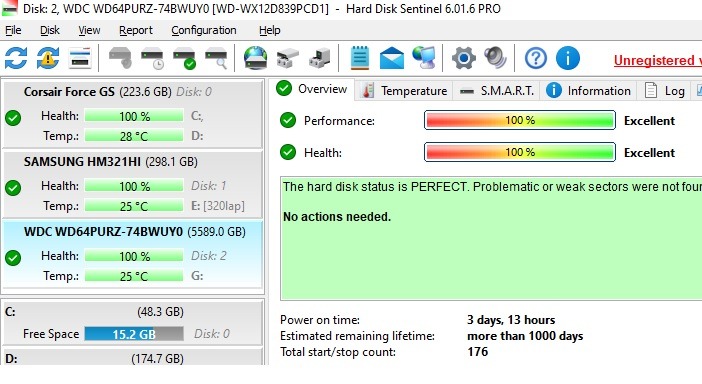Click the globe and monitor icon
702x384 pixels.
pos(424,58)
